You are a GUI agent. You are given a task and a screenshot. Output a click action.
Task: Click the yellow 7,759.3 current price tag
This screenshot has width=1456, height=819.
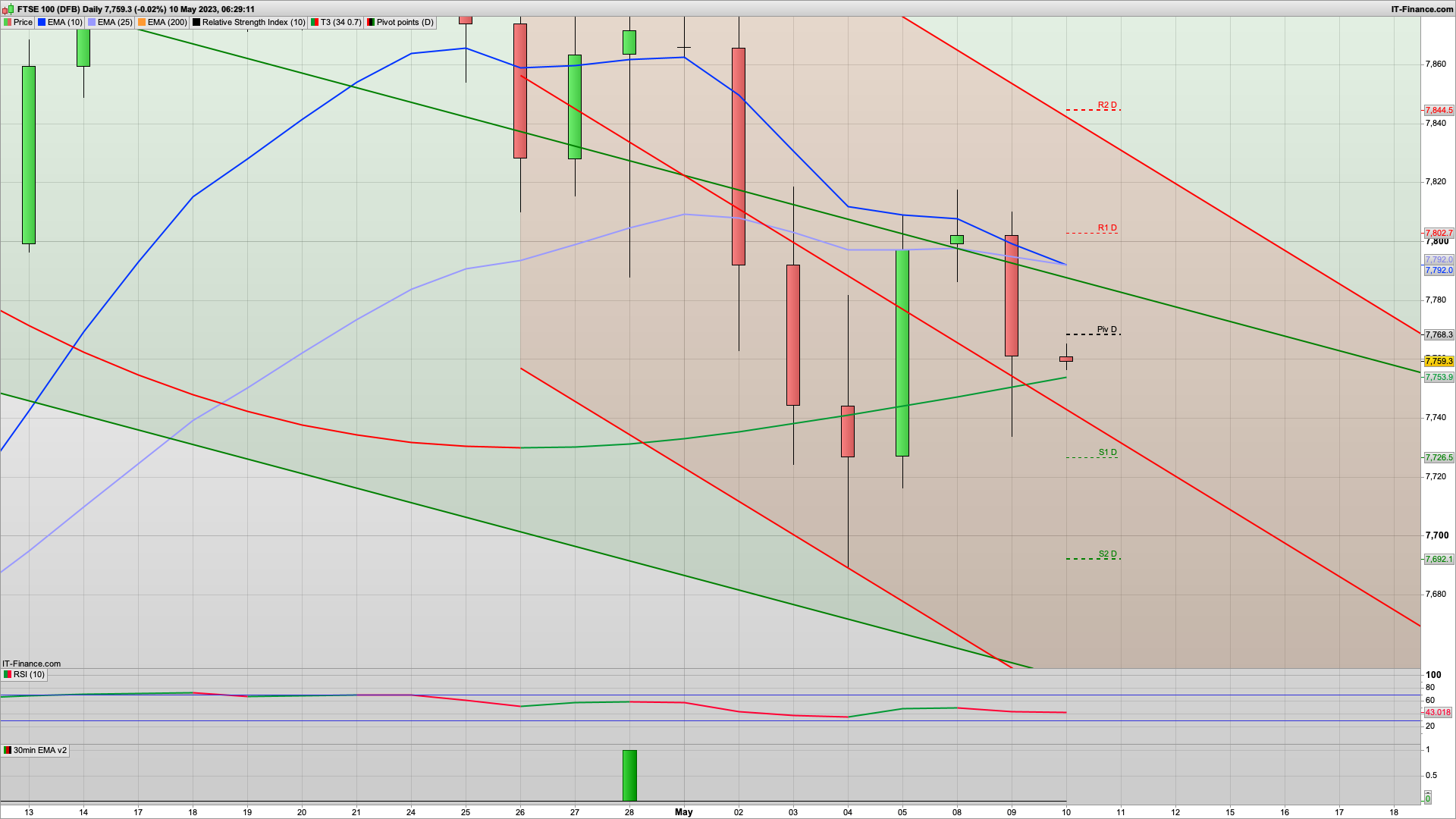1439,362
